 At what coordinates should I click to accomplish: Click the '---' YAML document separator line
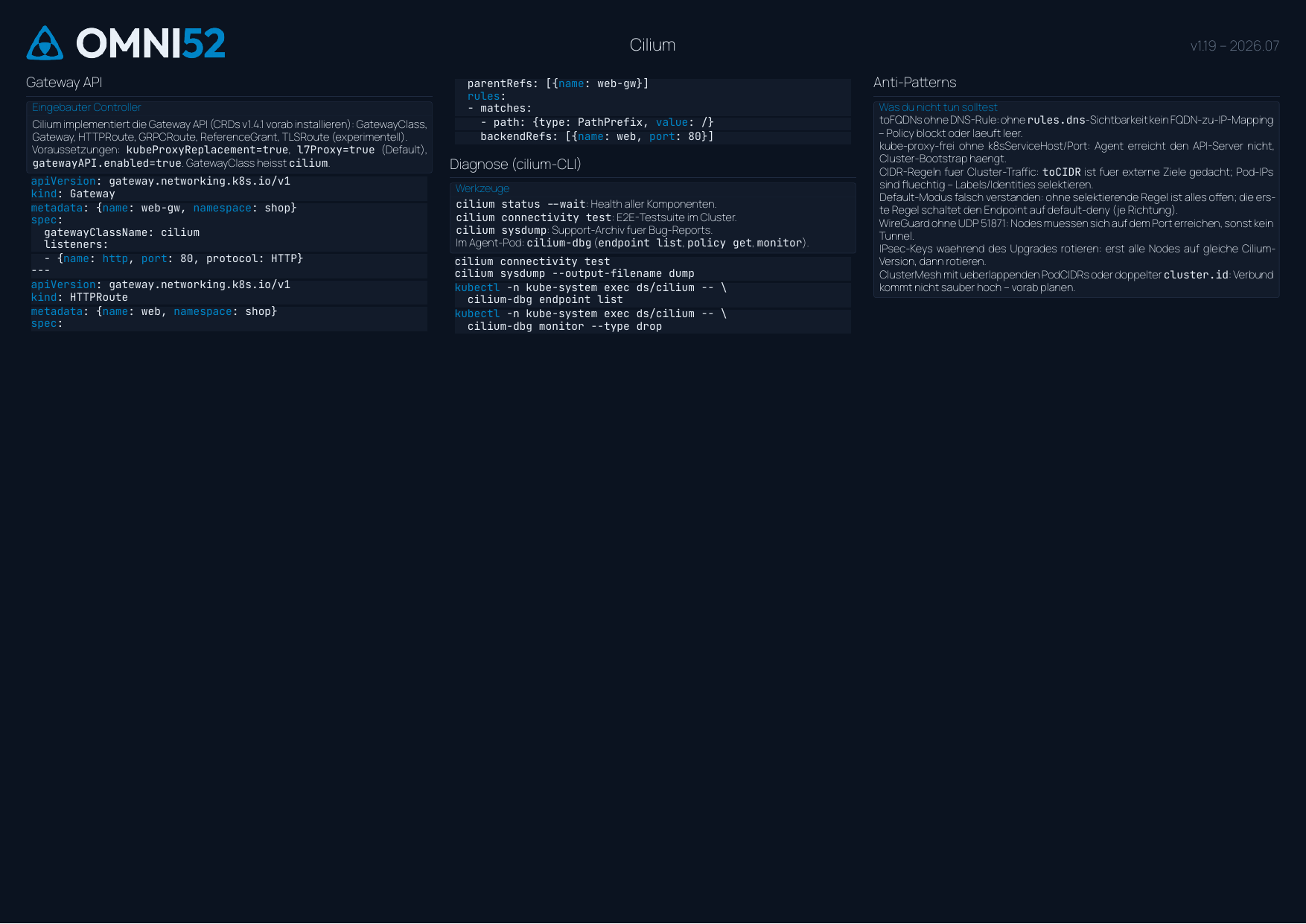[40, 270]
